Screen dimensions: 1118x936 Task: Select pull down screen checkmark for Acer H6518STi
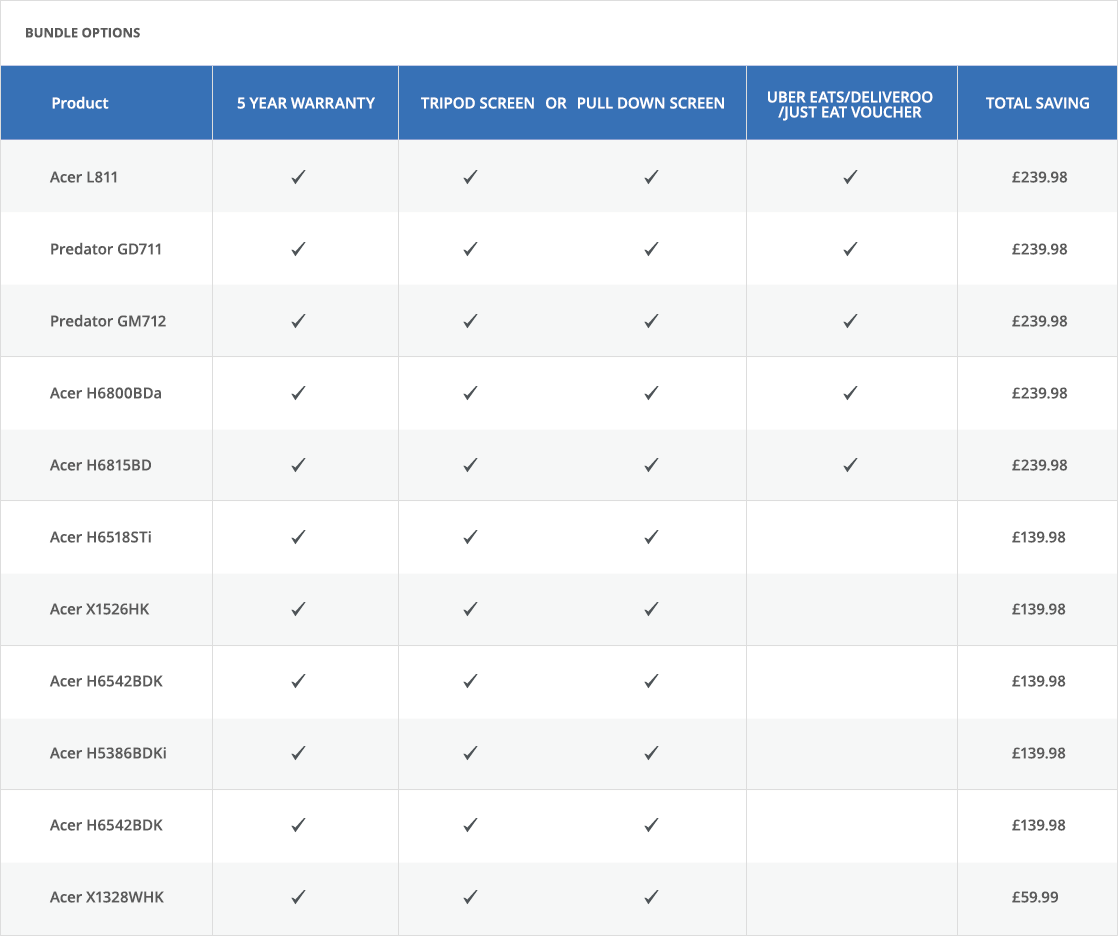[x=651, y=537]
